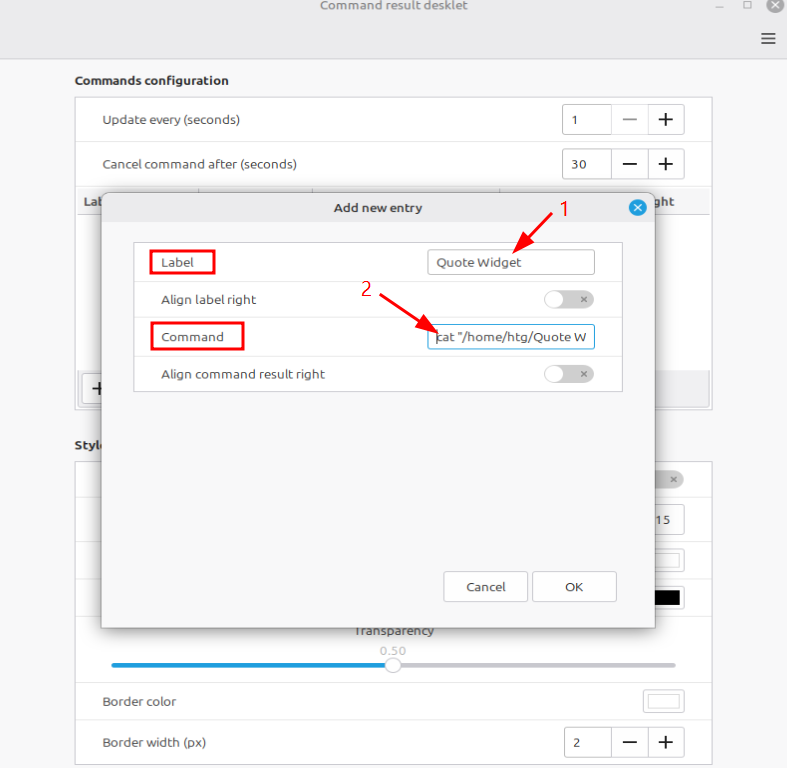Maximize the Command result desklet window
The image size is (787, 768).
click(x=747, y=5)
